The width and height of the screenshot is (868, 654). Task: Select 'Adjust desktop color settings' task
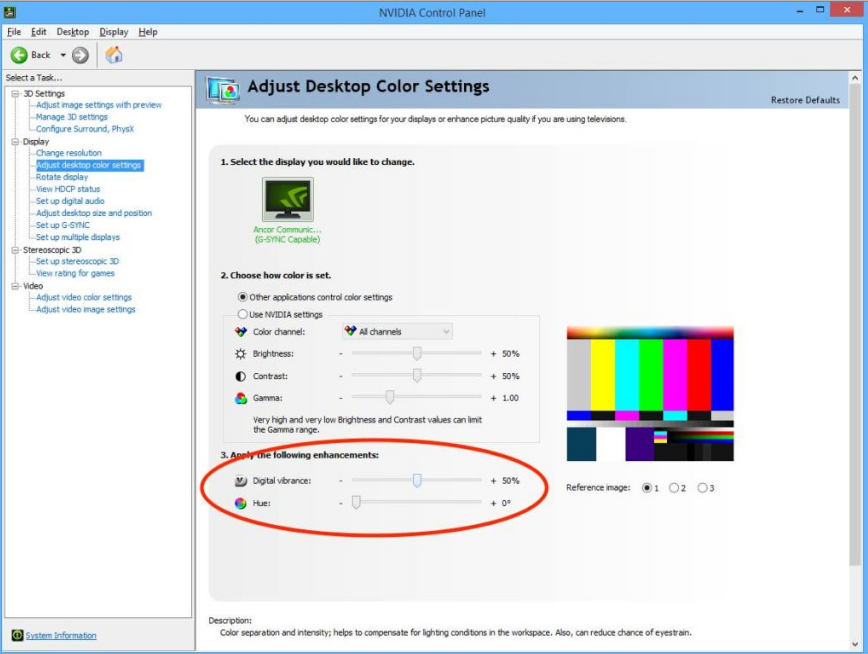(x=89, y=165)
